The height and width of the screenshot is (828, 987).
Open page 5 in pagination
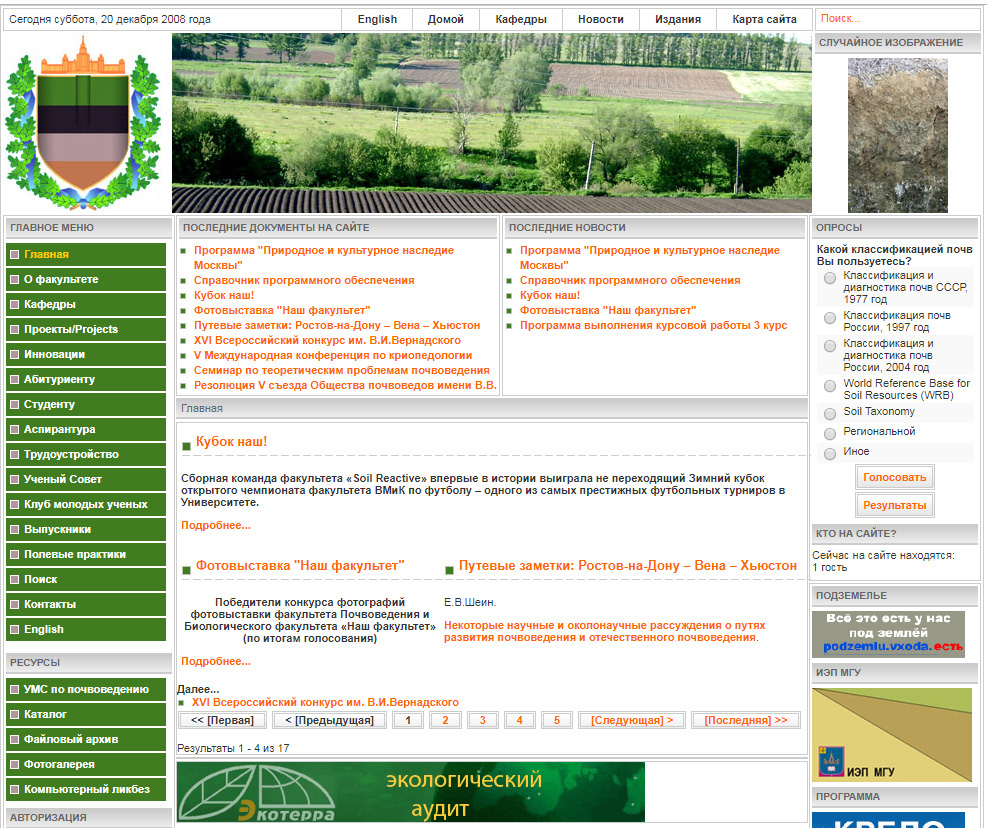[556, 720]
